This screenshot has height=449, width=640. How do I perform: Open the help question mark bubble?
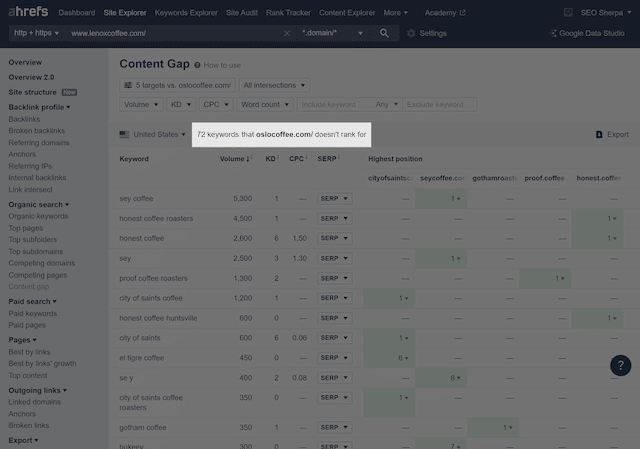point(620,366)
